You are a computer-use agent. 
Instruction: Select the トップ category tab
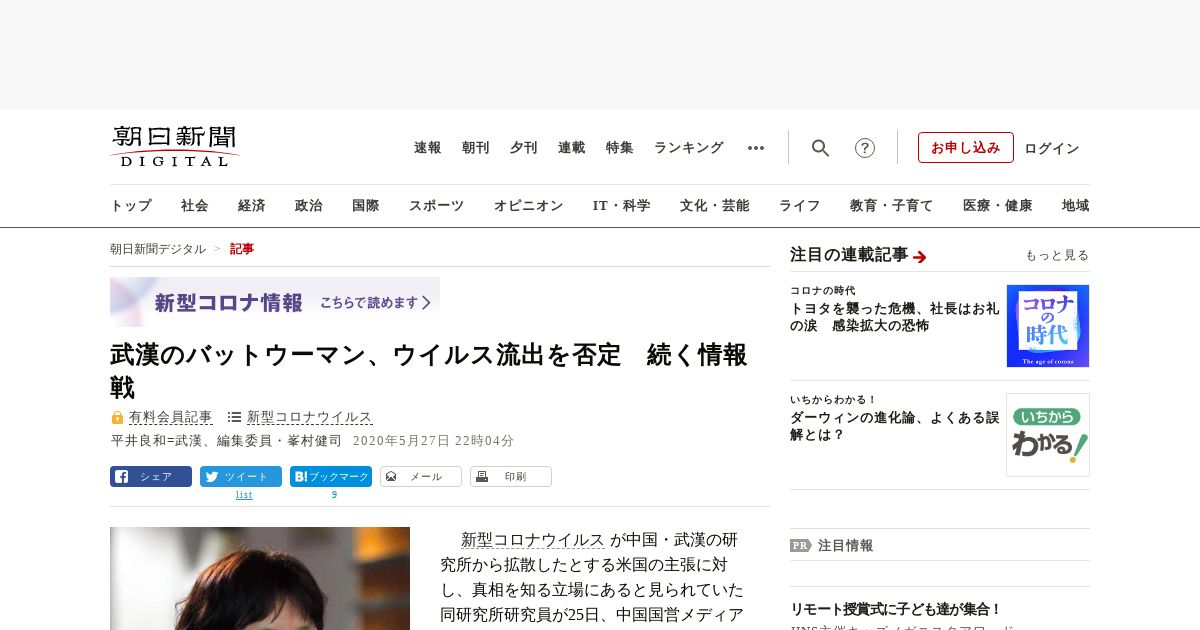click(x=131, y=206)
